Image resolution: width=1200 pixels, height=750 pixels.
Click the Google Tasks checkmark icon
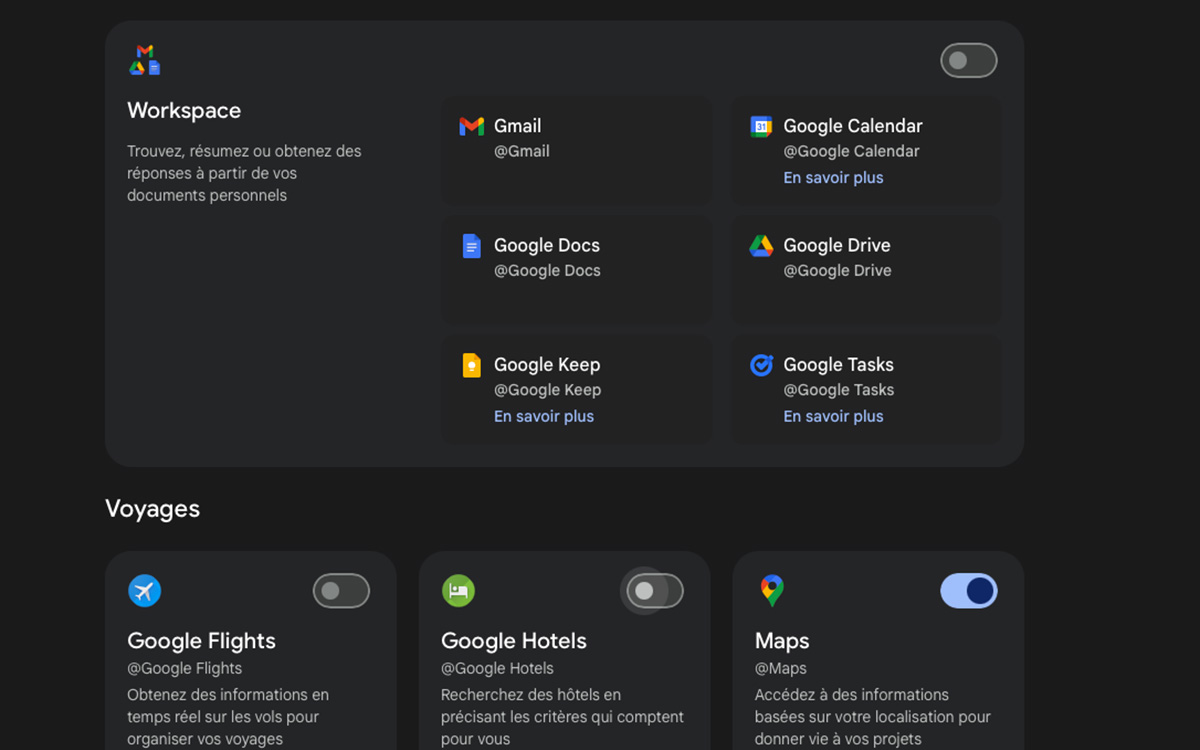coord(761,365)
